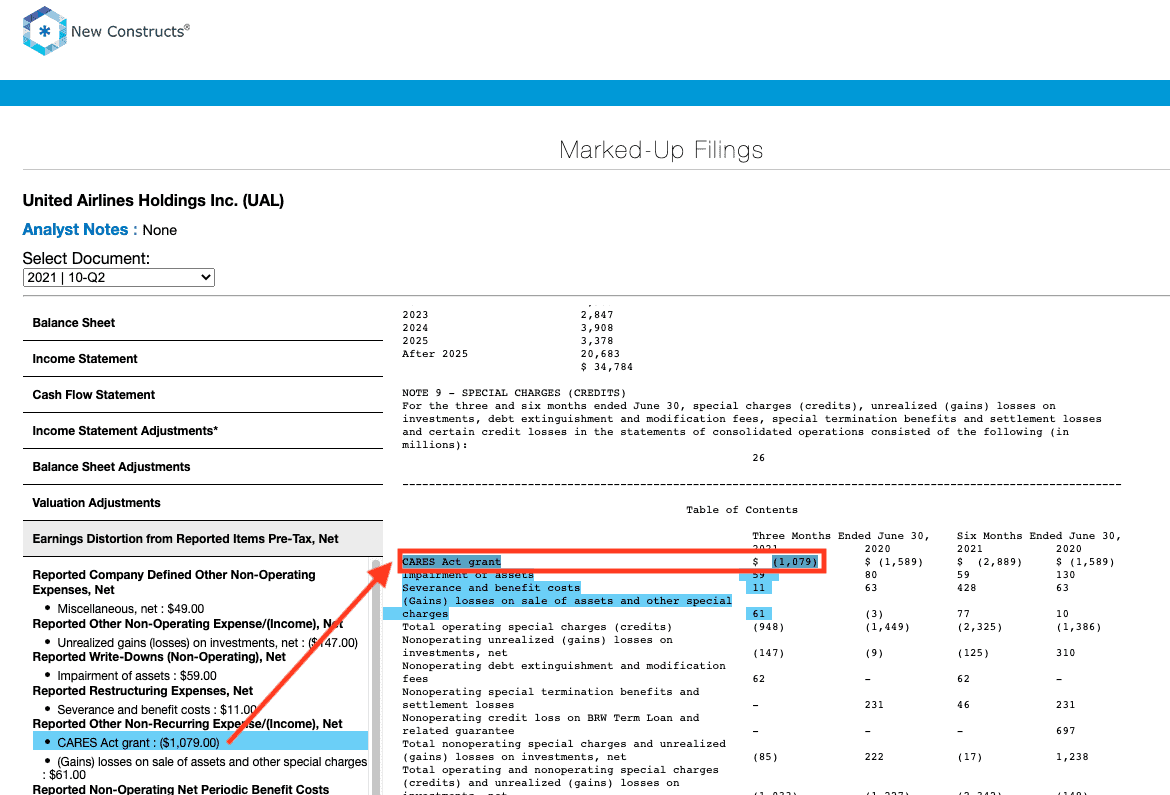
Task: Click the $ 34,784 total in filing
Action: (607, 367)
